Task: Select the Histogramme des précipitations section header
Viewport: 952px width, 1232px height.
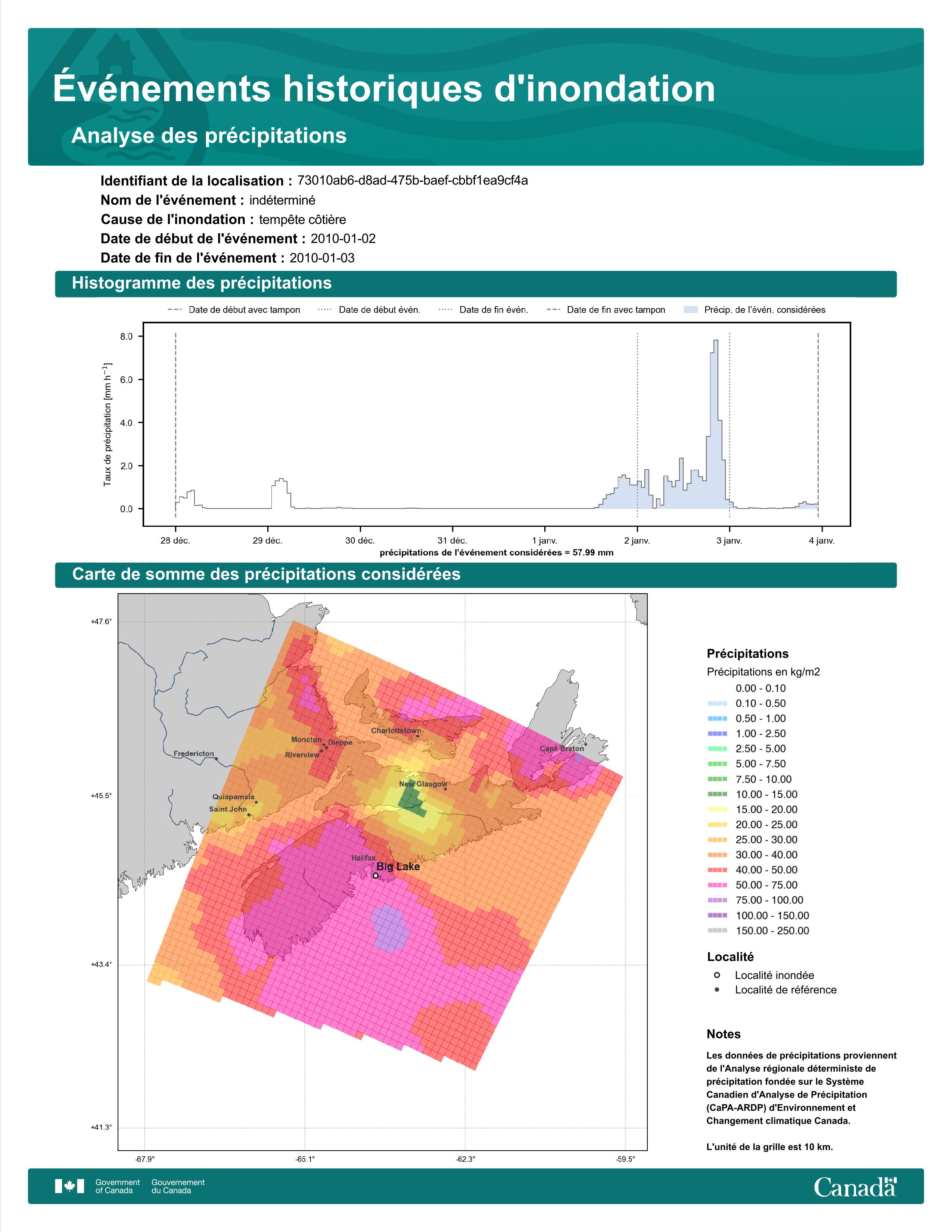Action: pyautogui.click(x=475, y=283)
